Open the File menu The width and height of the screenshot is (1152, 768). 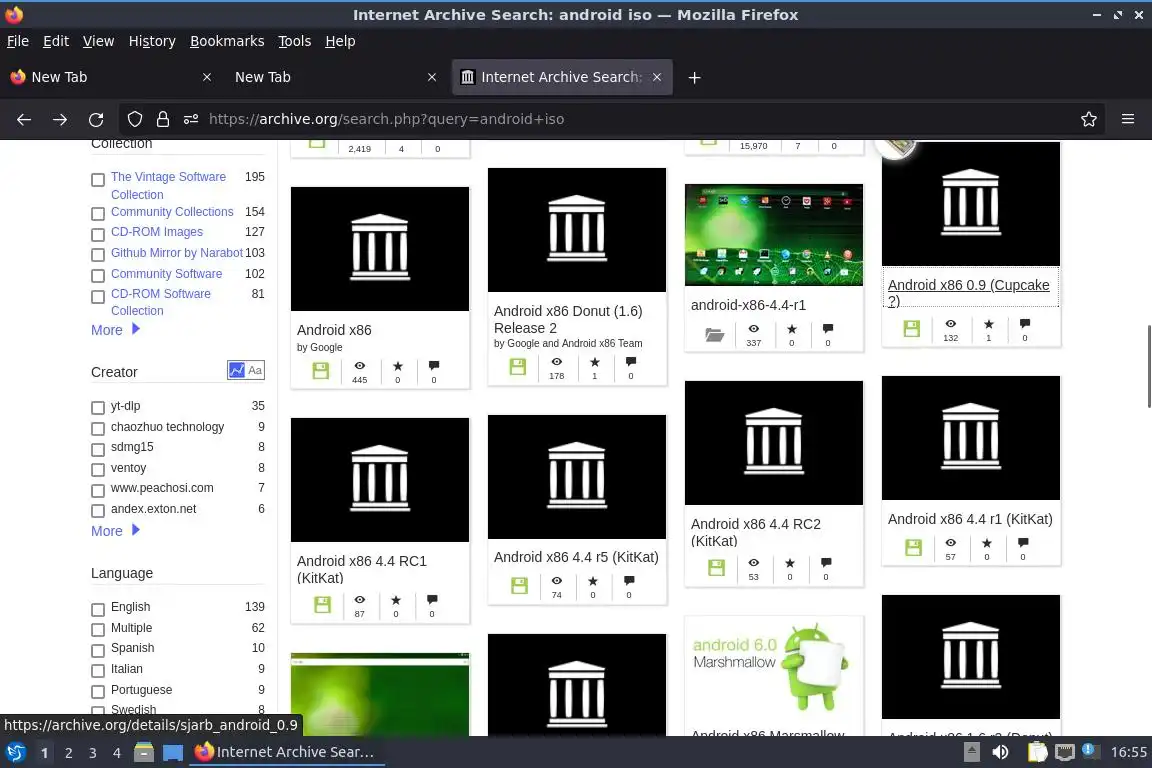pos(18,41)
